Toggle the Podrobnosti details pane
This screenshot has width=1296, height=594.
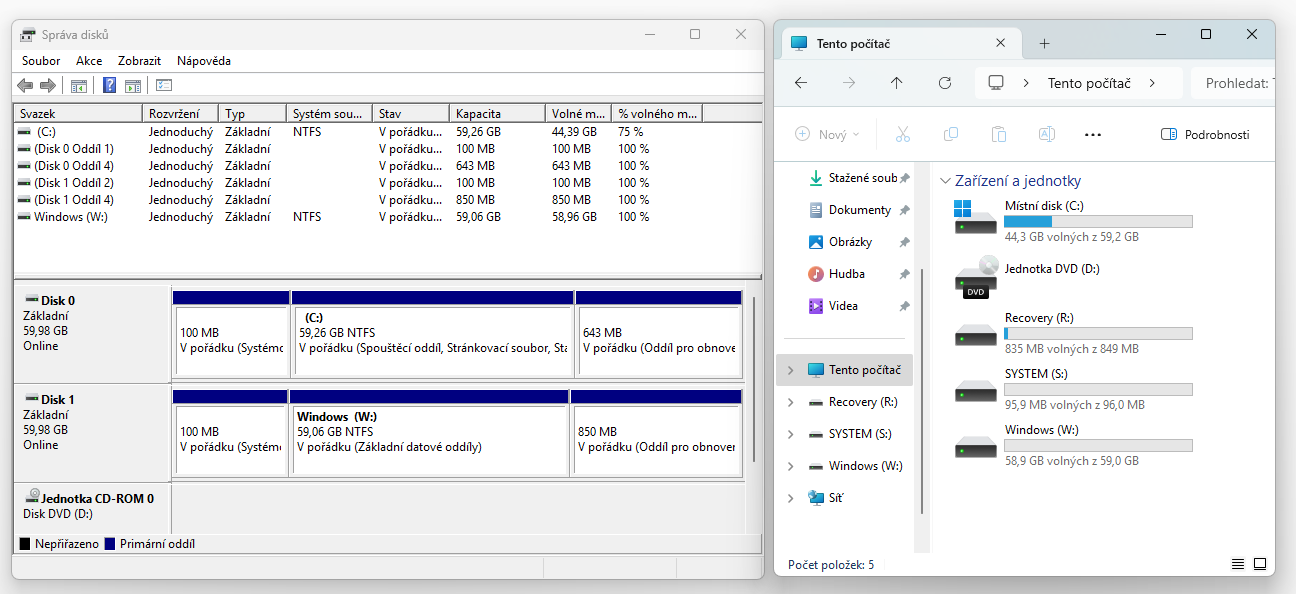[1204, 134]
